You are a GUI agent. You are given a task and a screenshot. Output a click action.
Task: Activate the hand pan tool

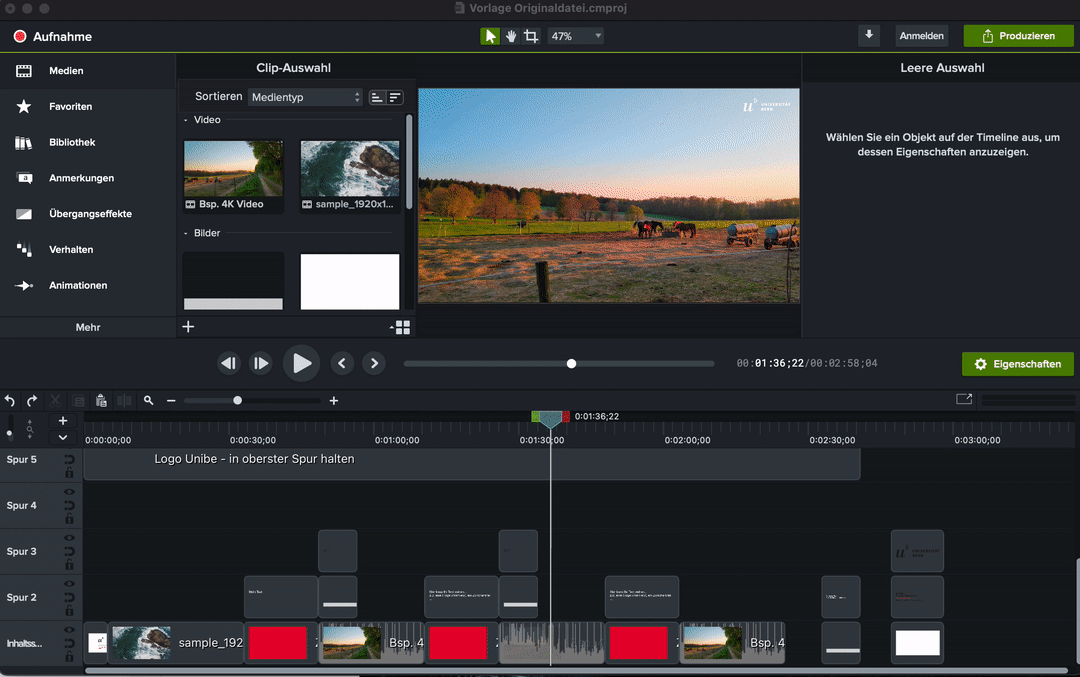tap(511, 36)
